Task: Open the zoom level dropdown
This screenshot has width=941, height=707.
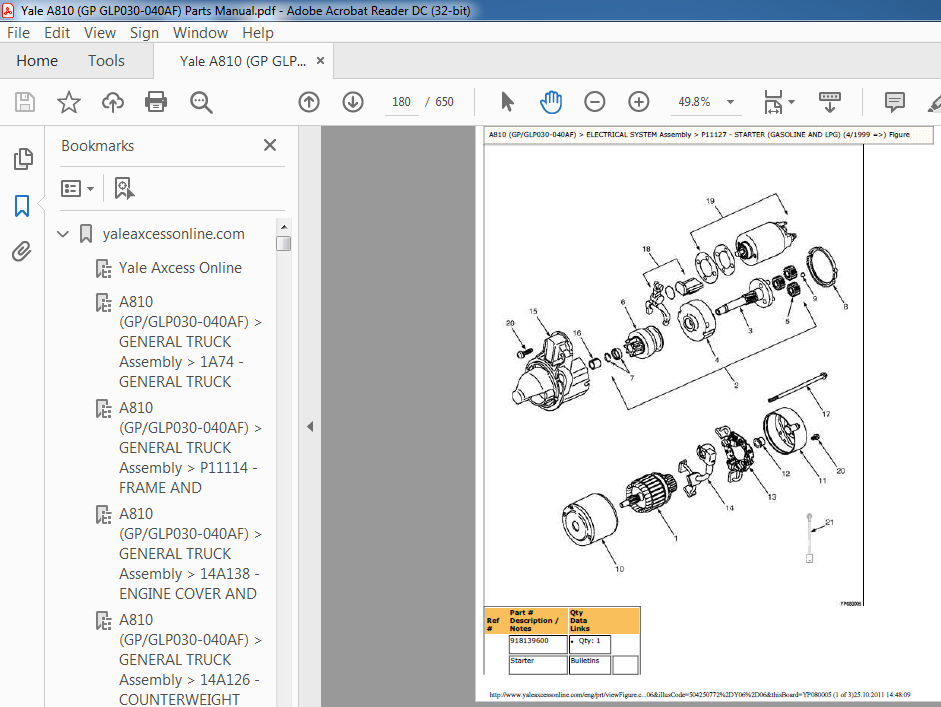Action: point(730,102)
